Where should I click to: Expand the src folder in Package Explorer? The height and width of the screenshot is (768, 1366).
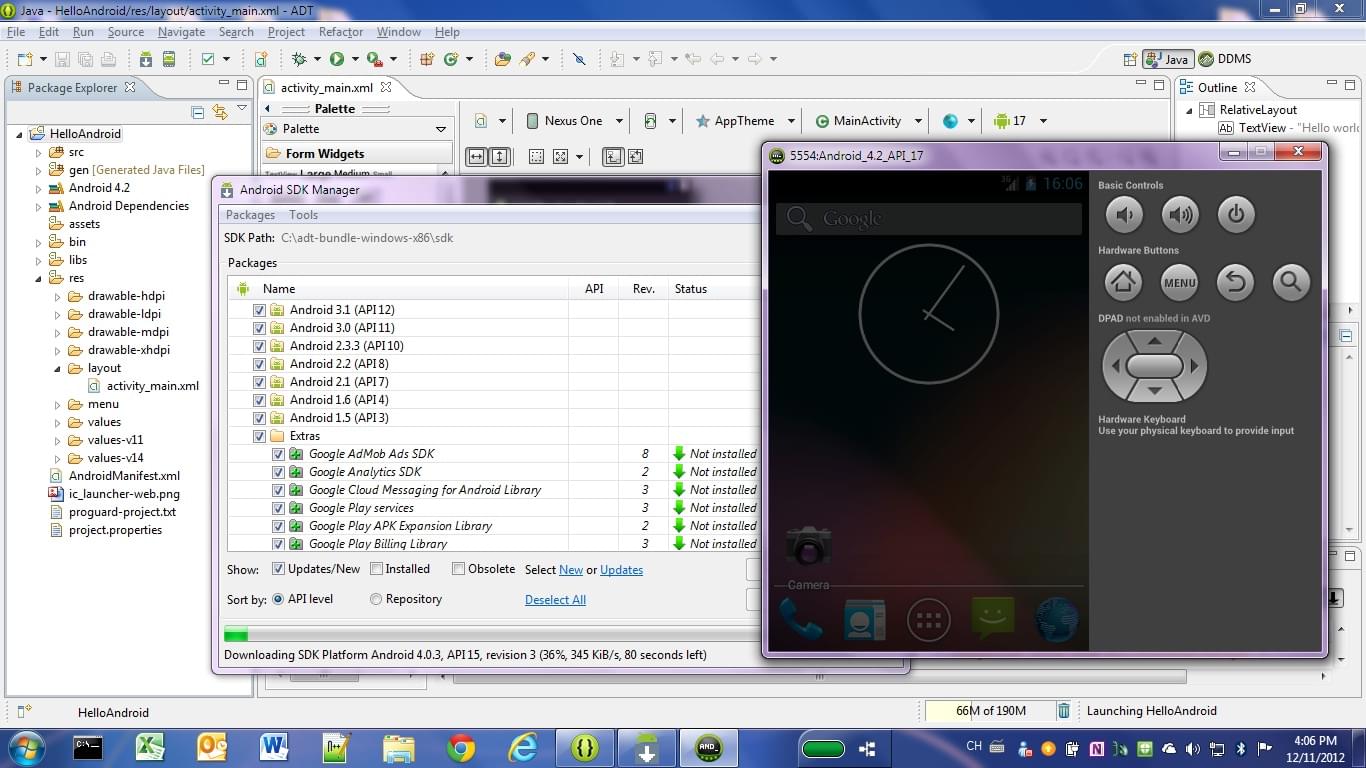pyautogui.click(x=39, y=152)
